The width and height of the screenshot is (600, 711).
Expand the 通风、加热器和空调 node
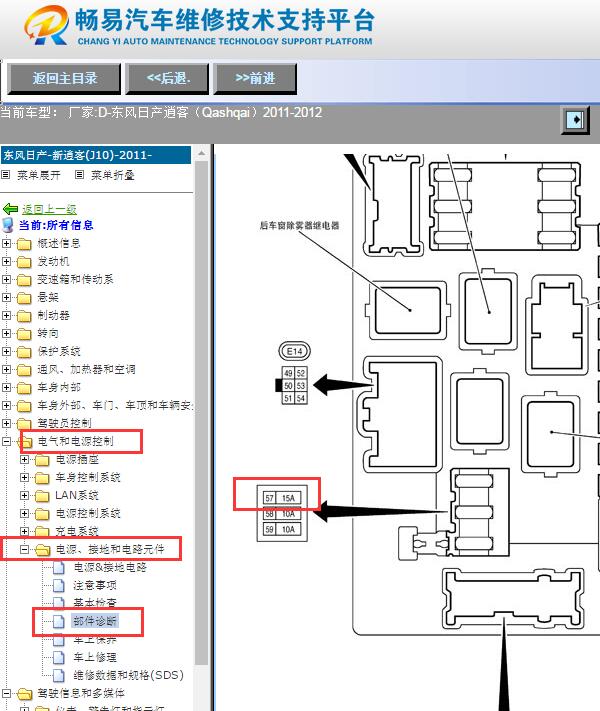(x=6, y=370)
